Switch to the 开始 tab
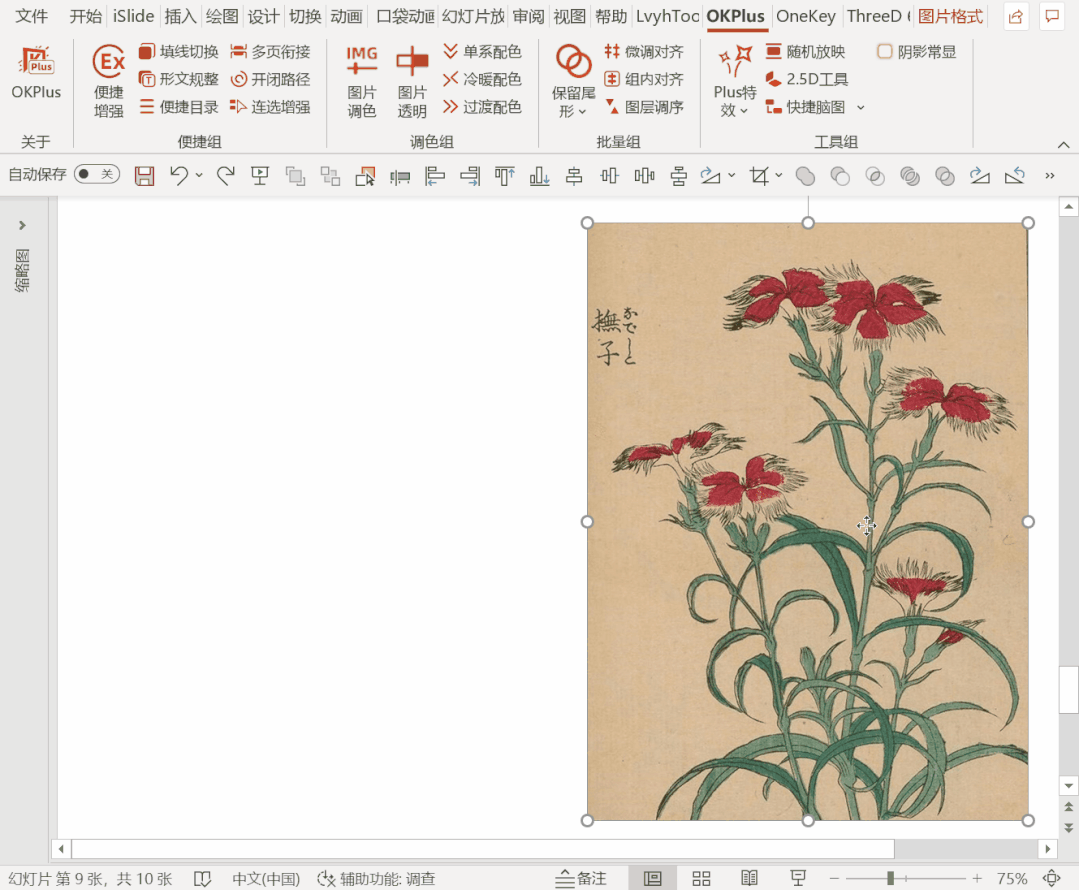The image size is (1079, 890). [x=85, y=17]
